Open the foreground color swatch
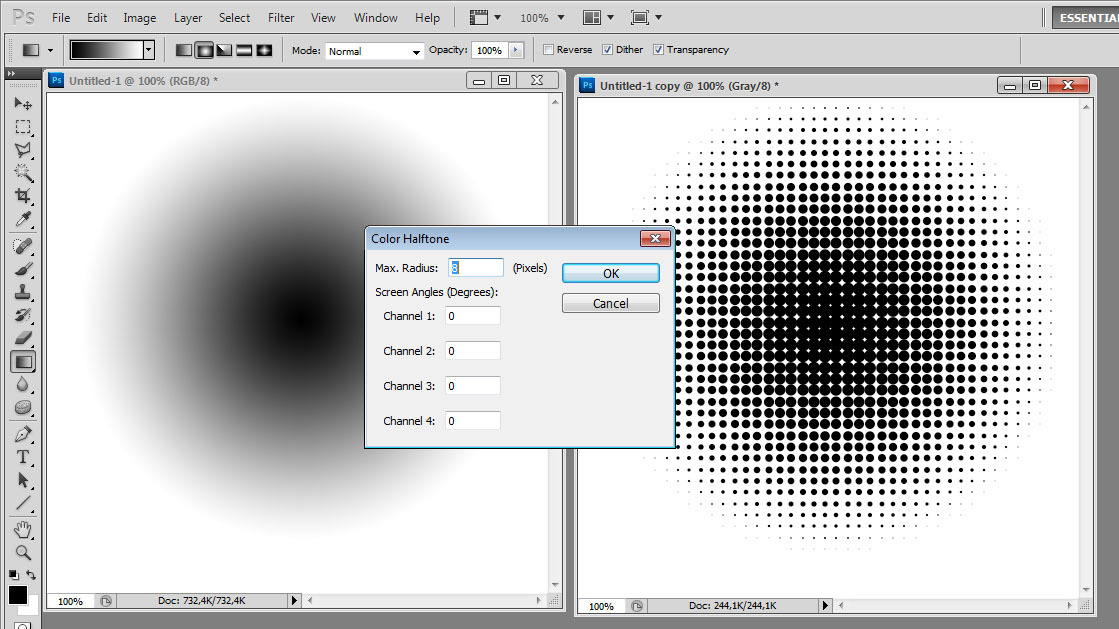The width and height of the screenshot is (1119, 629). click(x=18, y=595)
